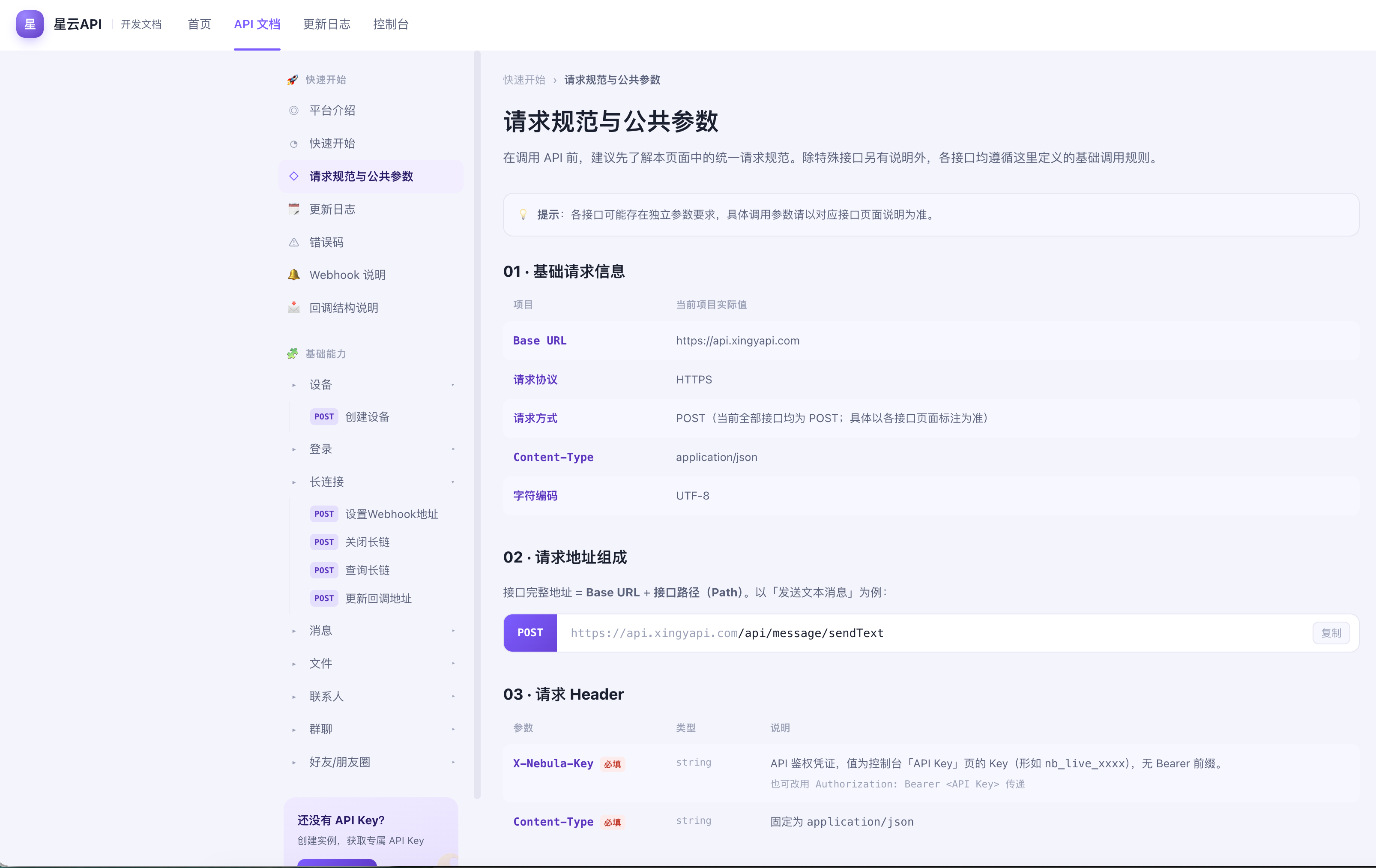Open the 首页 top navigation tab
The height and width of the screenshot is (868, 1376).
[200, 24]
